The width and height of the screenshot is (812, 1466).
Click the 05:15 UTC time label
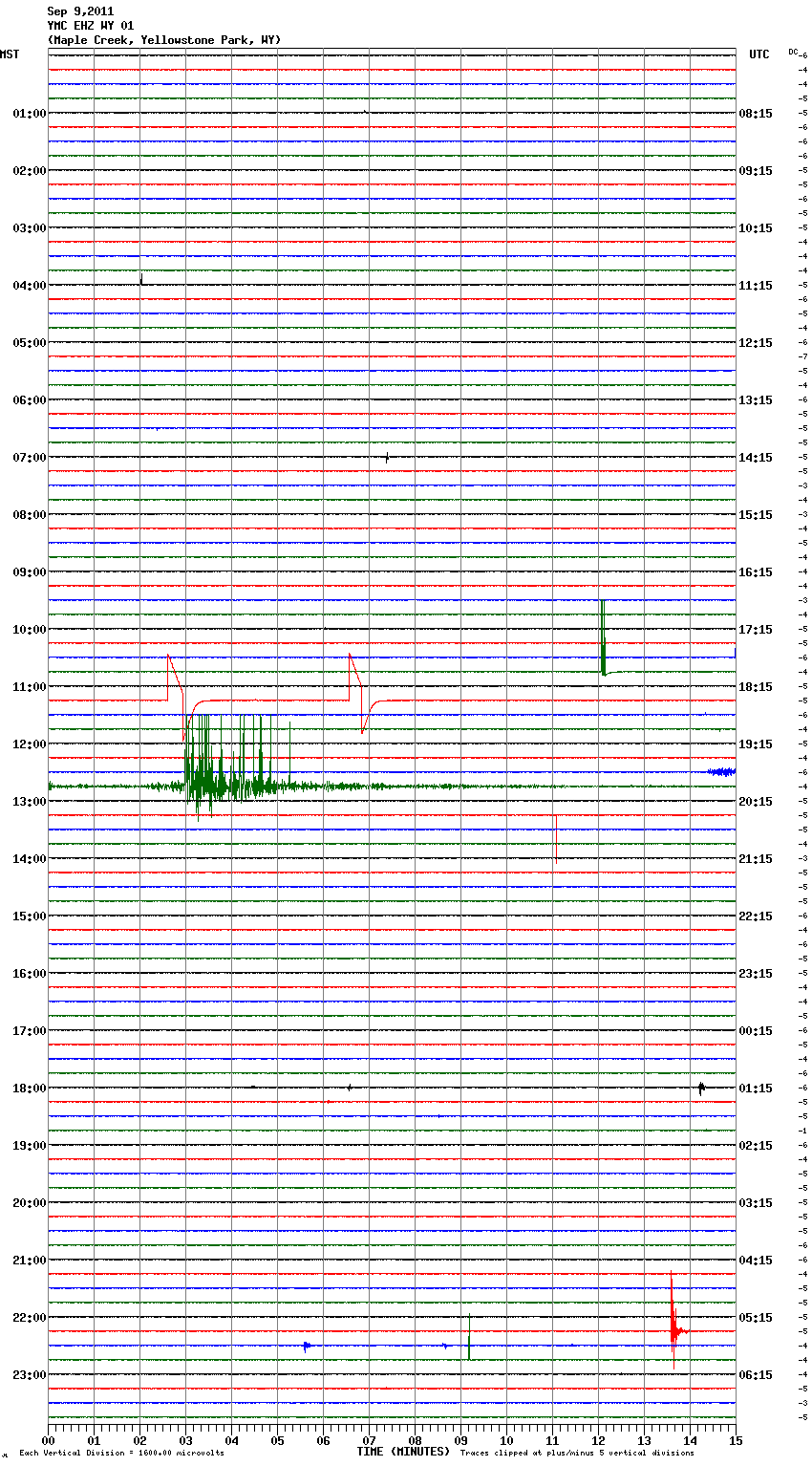coord(756,1318)
